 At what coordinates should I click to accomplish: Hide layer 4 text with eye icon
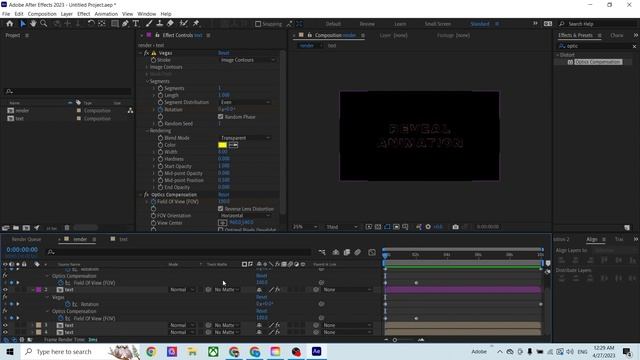(x=5, y=332)
